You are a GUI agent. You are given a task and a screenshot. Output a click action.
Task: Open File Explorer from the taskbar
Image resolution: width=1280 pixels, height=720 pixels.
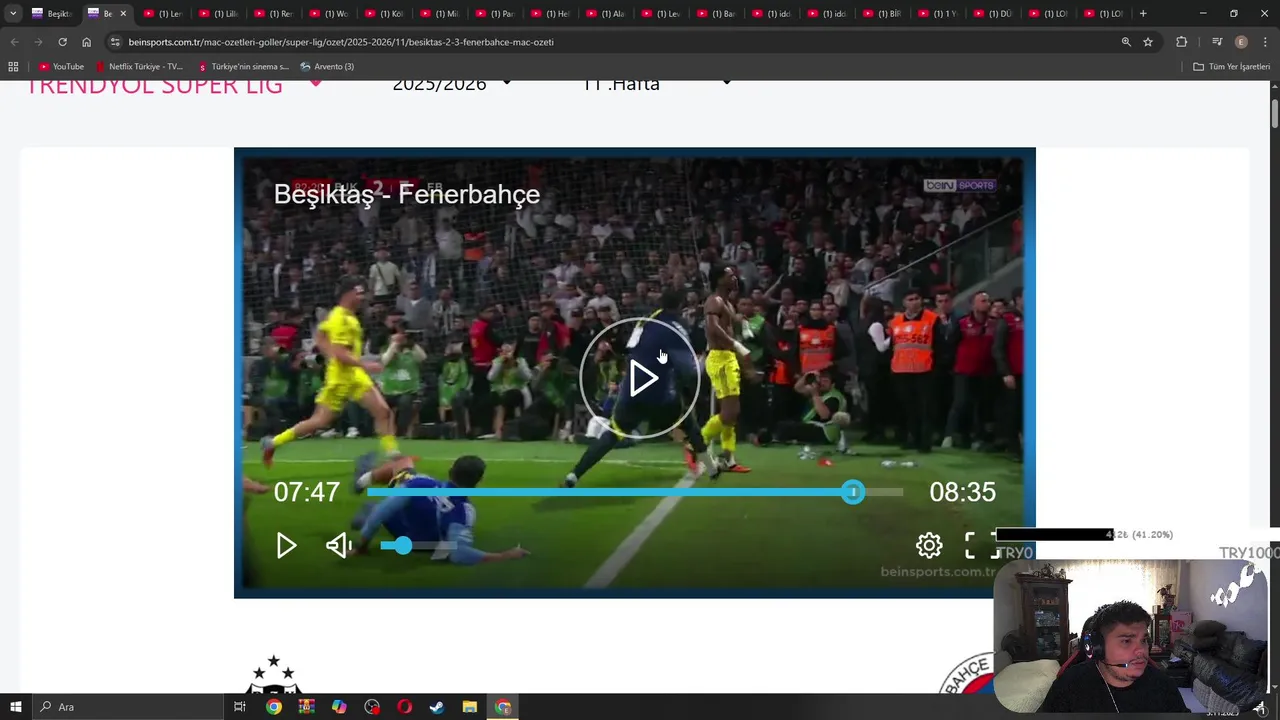click(470, 707)
